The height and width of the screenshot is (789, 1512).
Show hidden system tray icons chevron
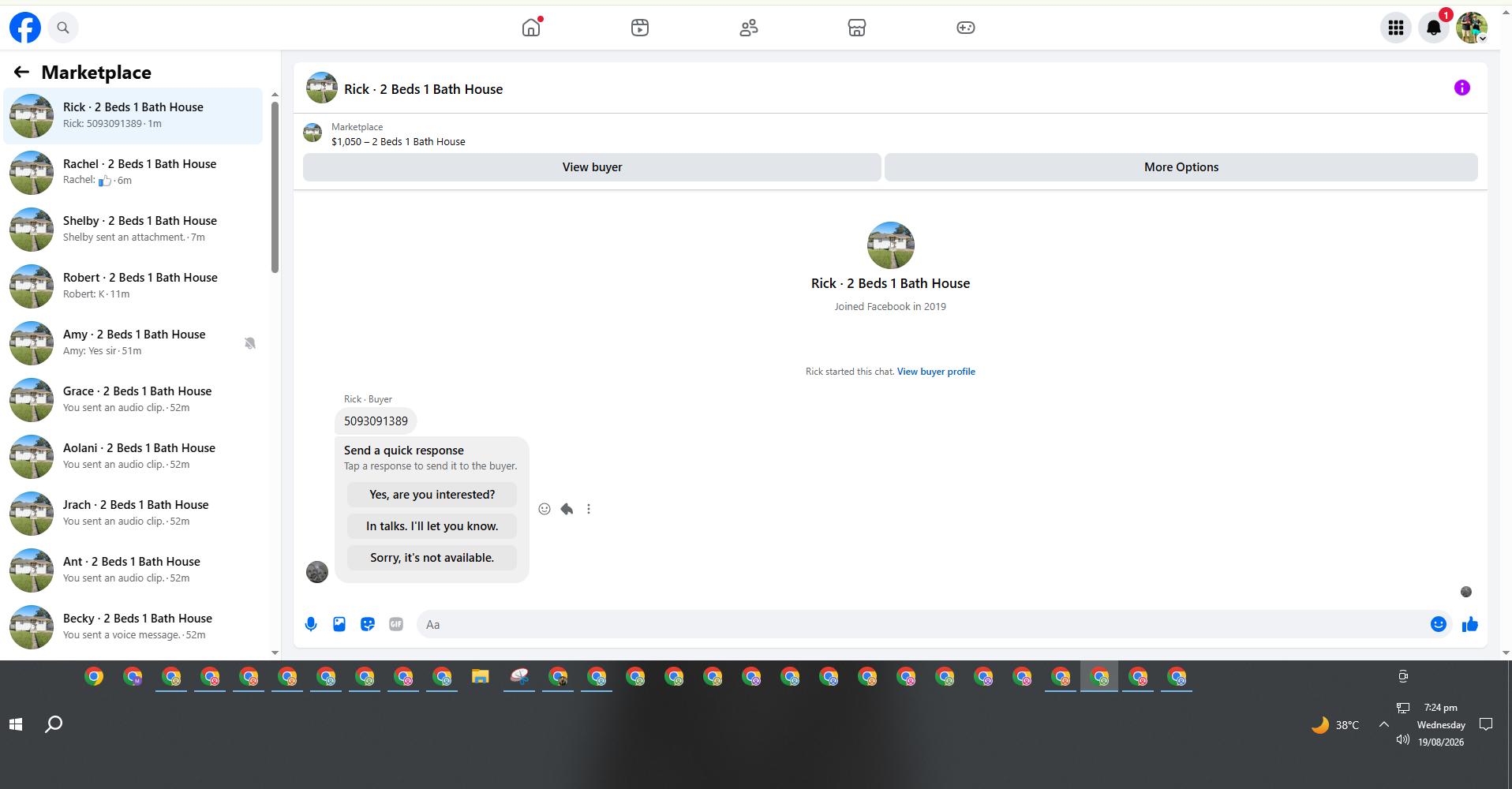1384,724
